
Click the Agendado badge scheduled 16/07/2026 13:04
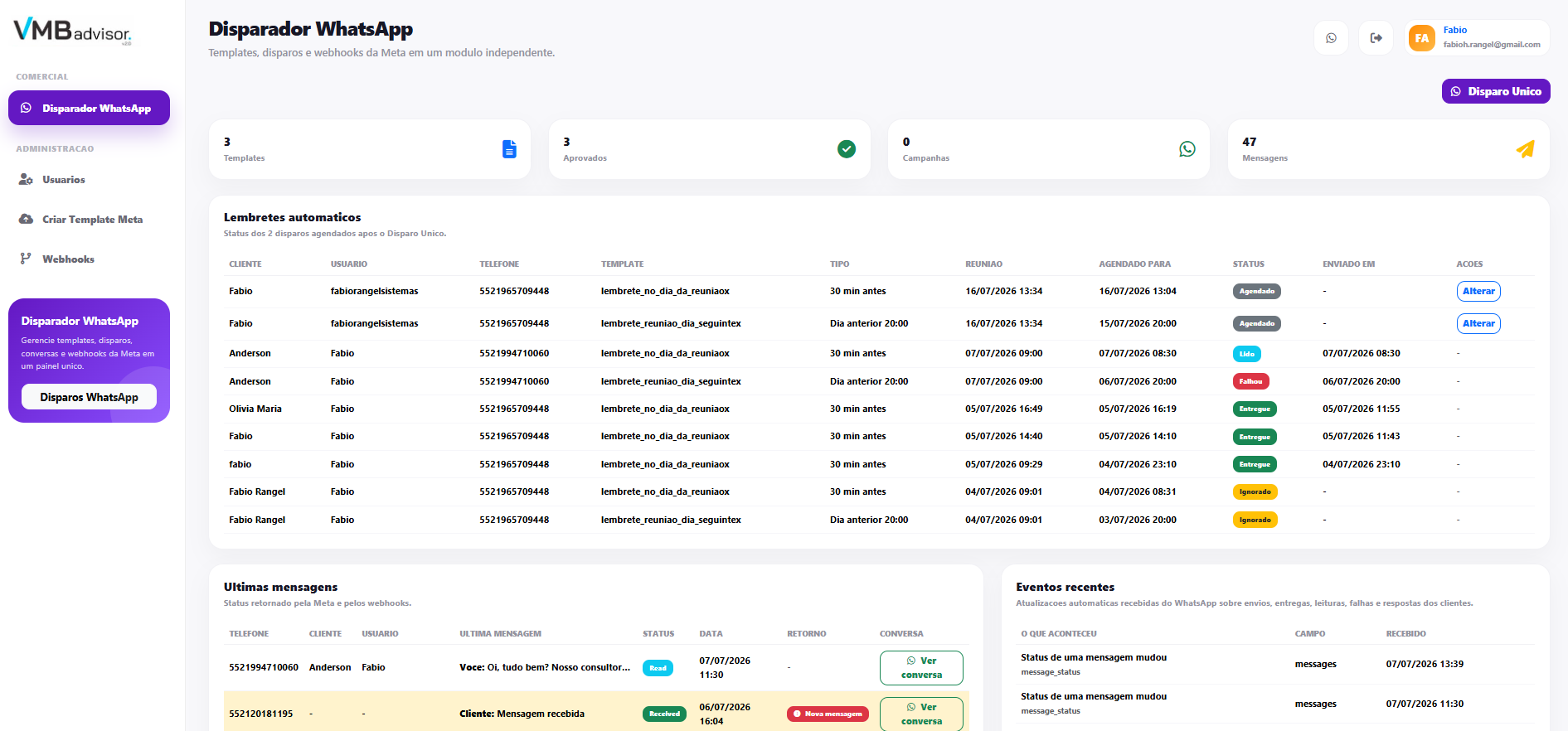[1257, 291]
